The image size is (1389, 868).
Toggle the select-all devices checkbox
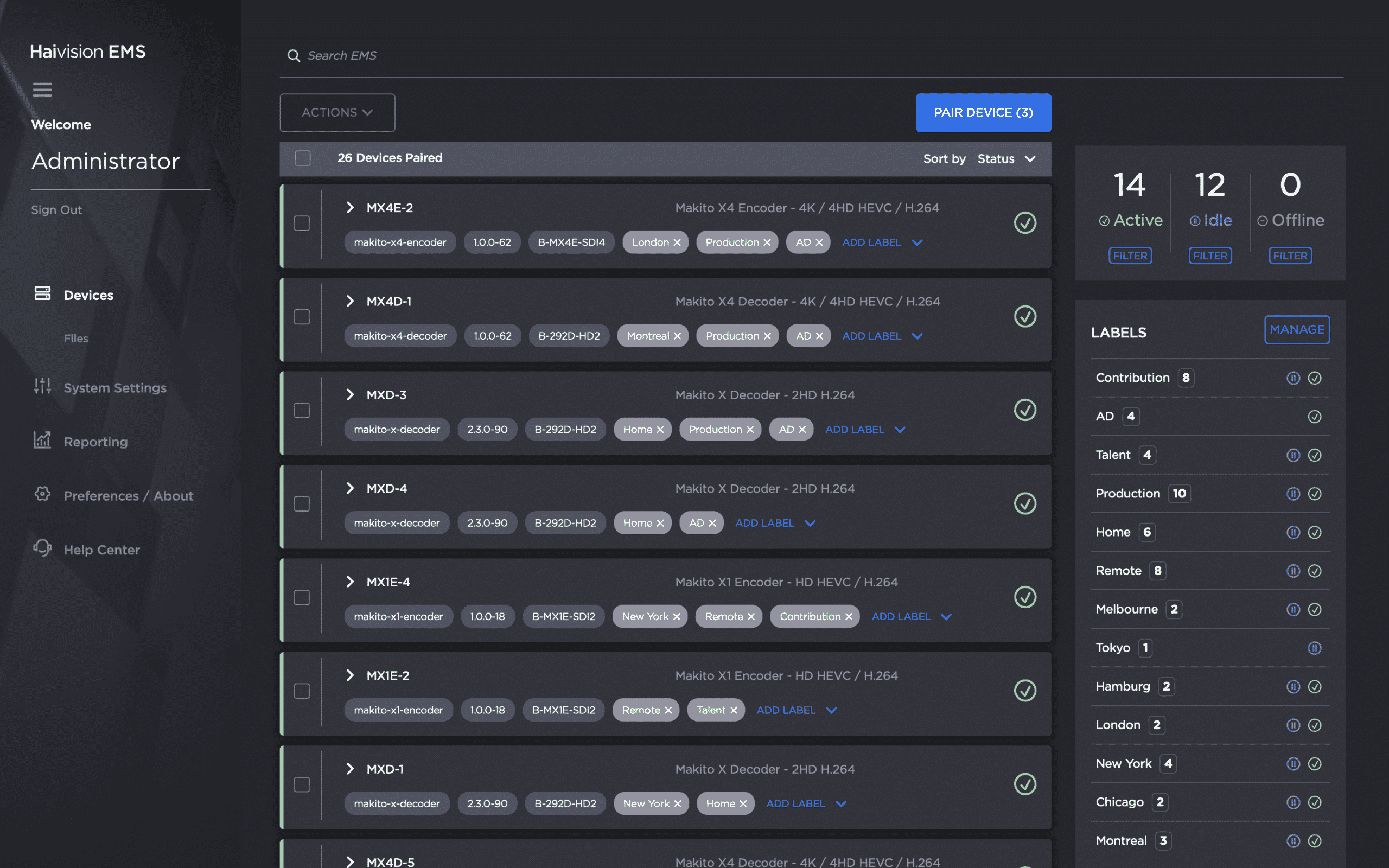(302, 158)
